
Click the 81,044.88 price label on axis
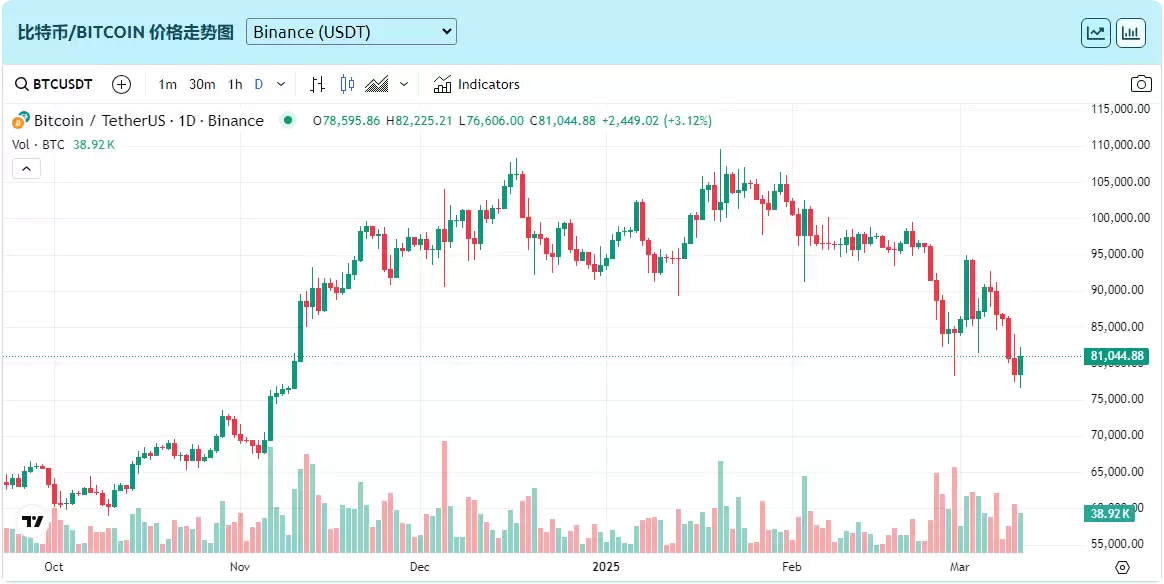pos(1116,355)
